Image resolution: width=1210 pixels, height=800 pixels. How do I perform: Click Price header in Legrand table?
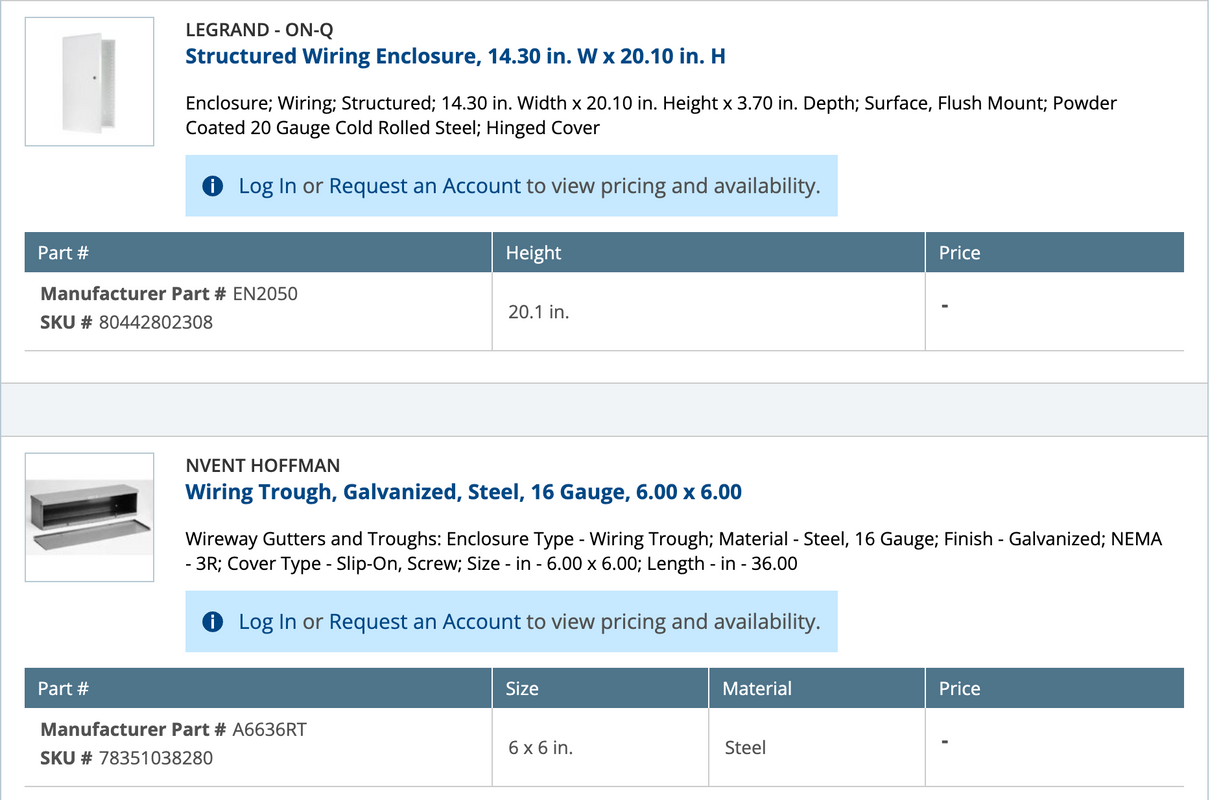click(1055, 253)
